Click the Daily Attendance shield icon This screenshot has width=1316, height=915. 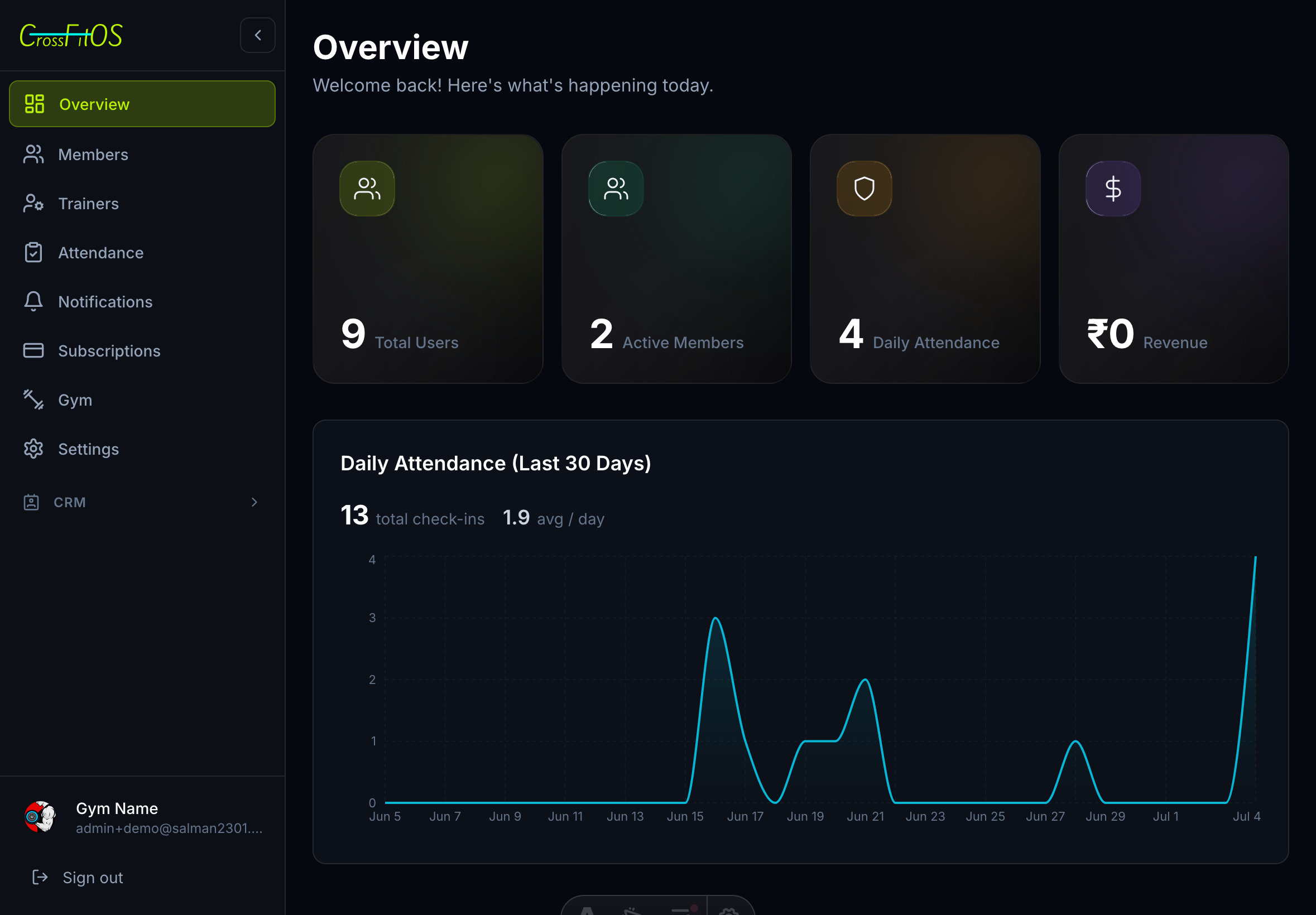click(864, 189)
